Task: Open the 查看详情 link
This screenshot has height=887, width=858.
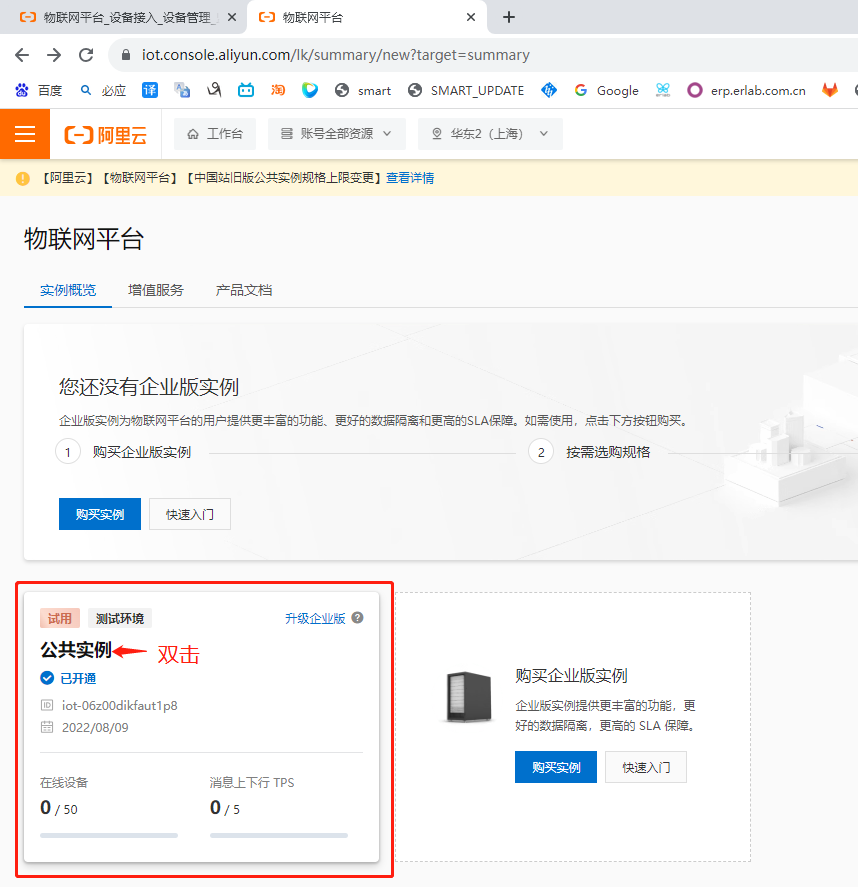Action: (410, 178)
